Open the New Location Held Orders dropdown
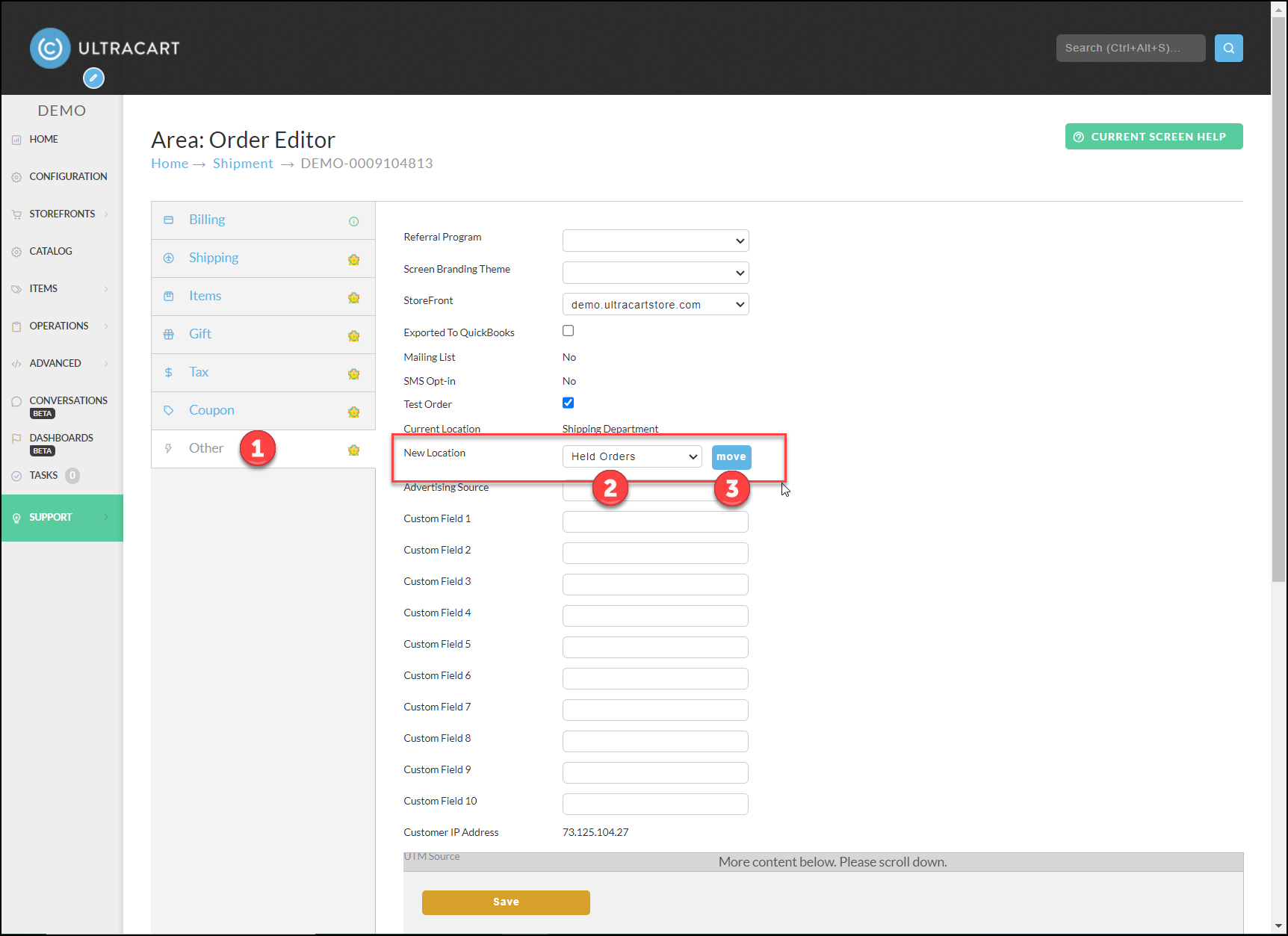Image resolution: width=1288 pixels, height=936 pixels. point(632,456)
